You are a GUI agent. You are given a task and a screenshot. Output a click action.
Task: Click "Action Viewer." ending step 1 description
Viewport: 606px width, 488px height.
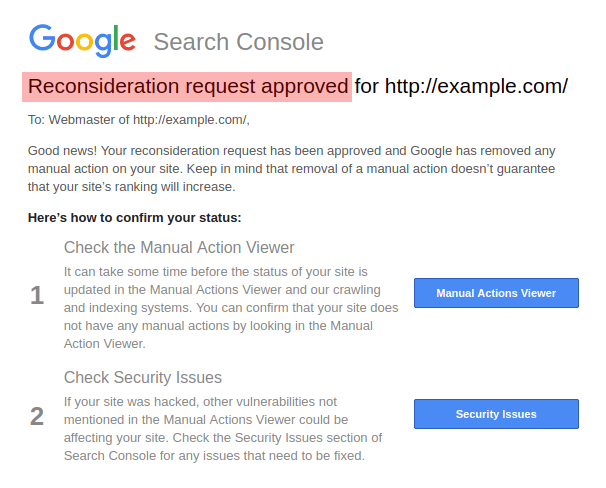coord(105,344)
